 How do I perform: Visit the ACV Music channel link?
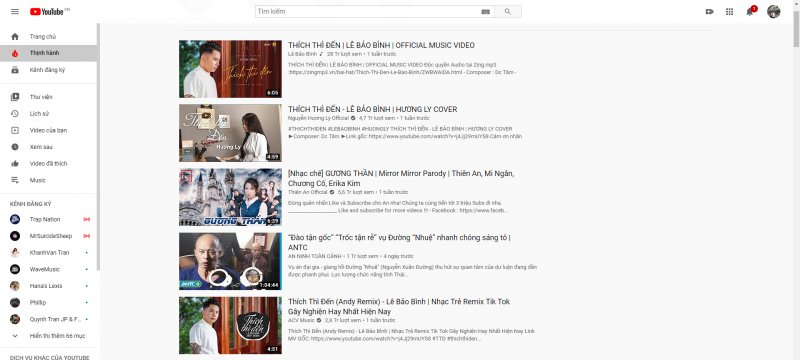[x=301, y=320]
